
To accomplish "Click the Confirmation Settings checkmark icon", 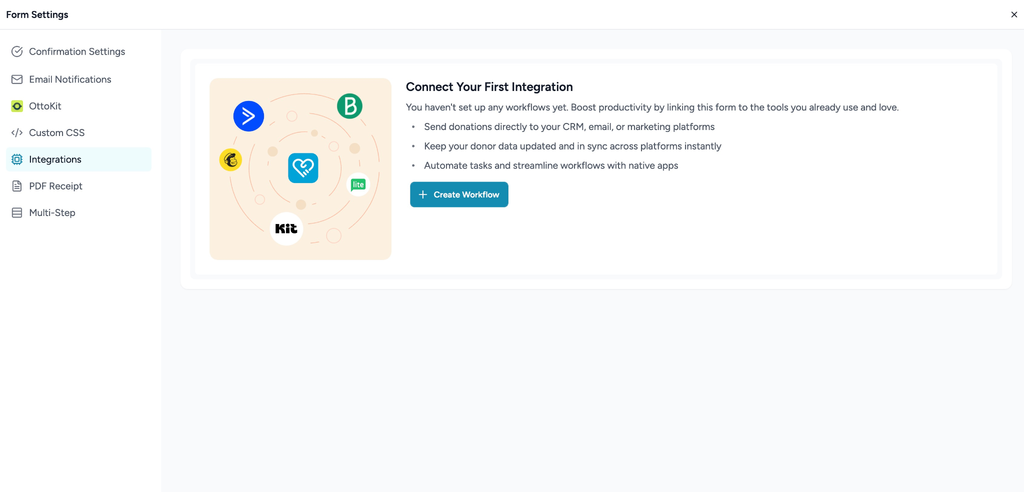I will pyautogui.click(x=17, y=52).
